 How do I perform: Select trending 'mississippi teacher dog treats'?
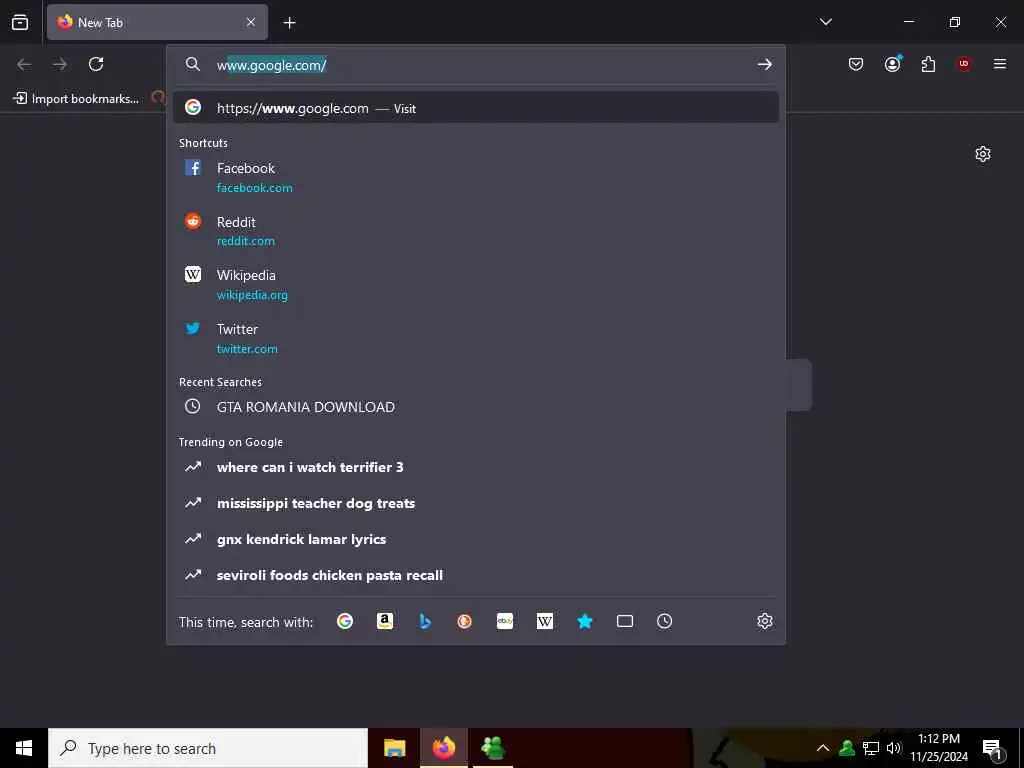coord(476,503)
